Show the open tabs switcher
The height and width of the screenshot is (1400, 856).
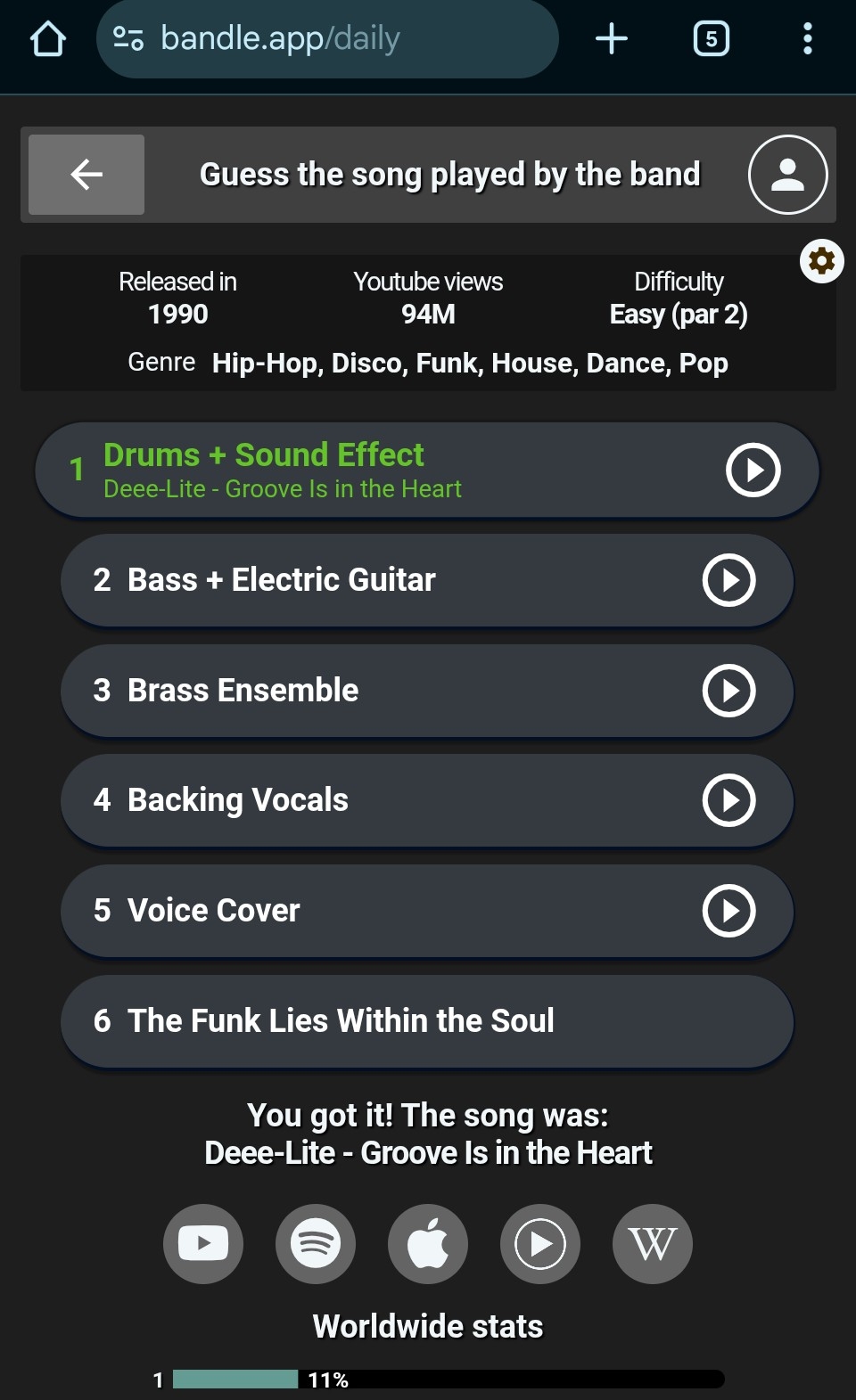coord(711,39)
